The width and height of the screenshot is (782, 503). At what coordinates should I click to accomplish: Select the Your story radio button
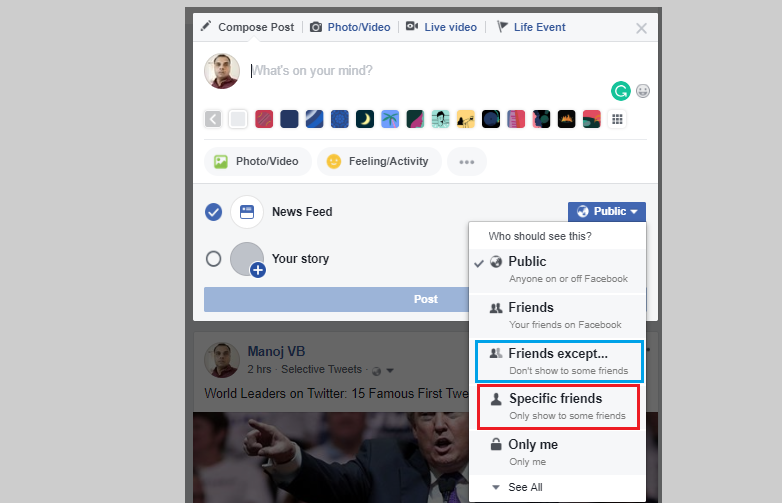pyautogui.click(x=213, y=259)
